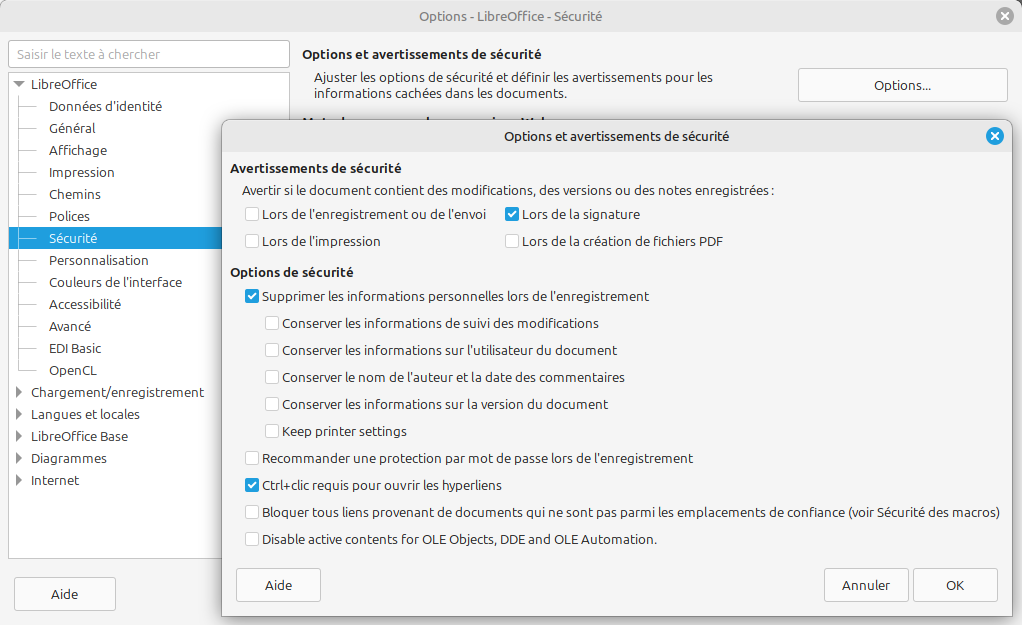The width and height of the screenshot is (1022, 625).
Task: Open the Chemins page
Action: [x=75, y=195]
